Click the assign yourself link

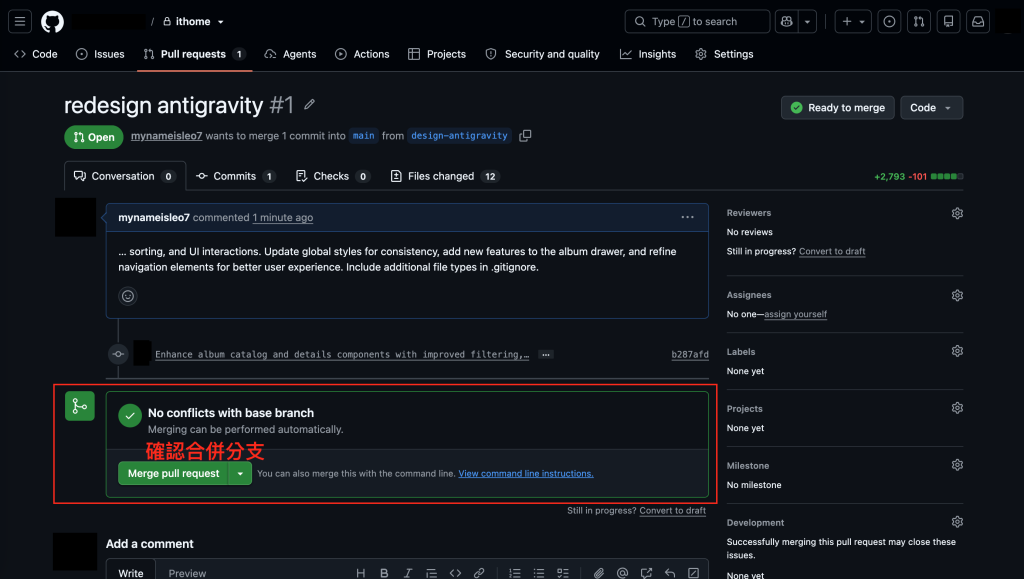coord(795,314)
